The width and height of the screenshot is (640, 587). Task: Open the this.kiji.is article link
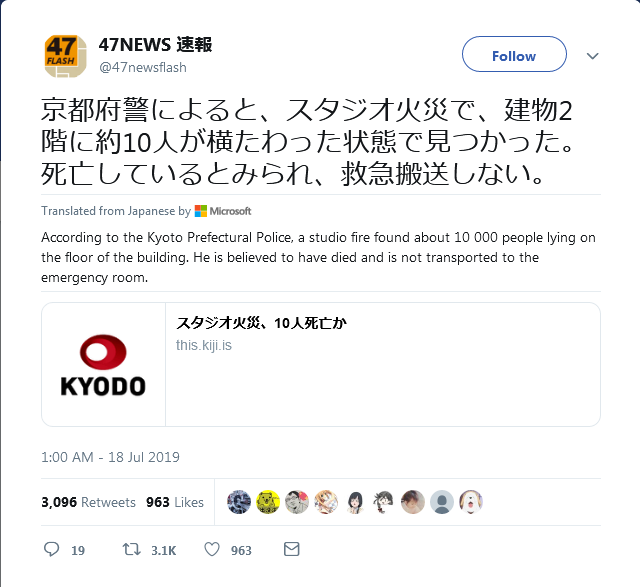point(204,345)
